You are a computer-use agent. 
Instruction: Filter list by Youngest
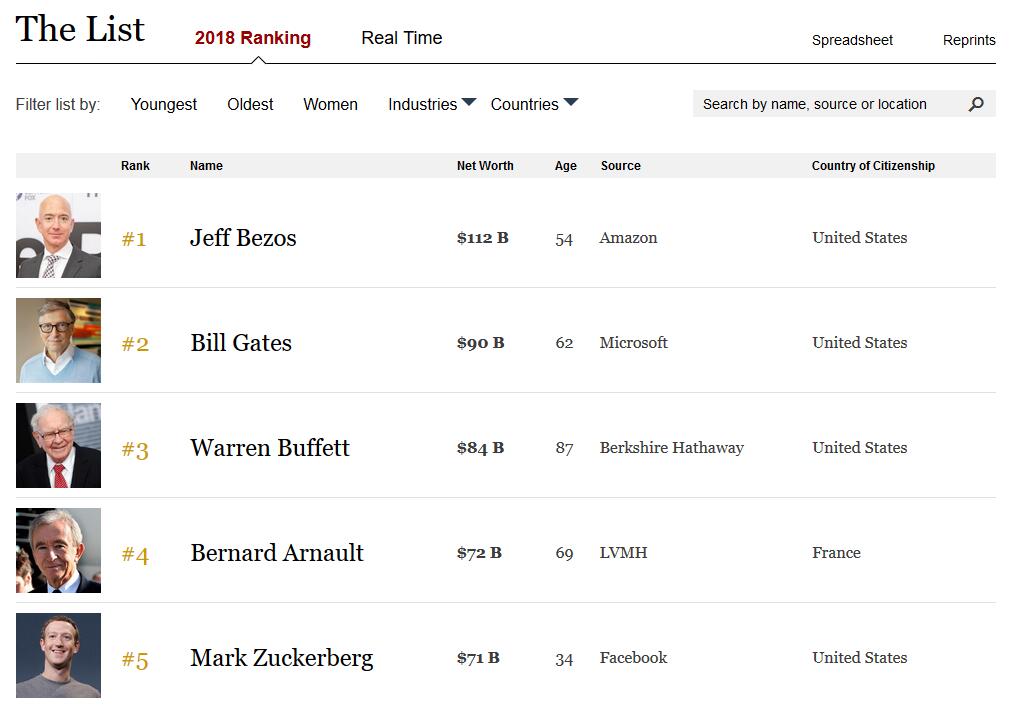point(164,104)
